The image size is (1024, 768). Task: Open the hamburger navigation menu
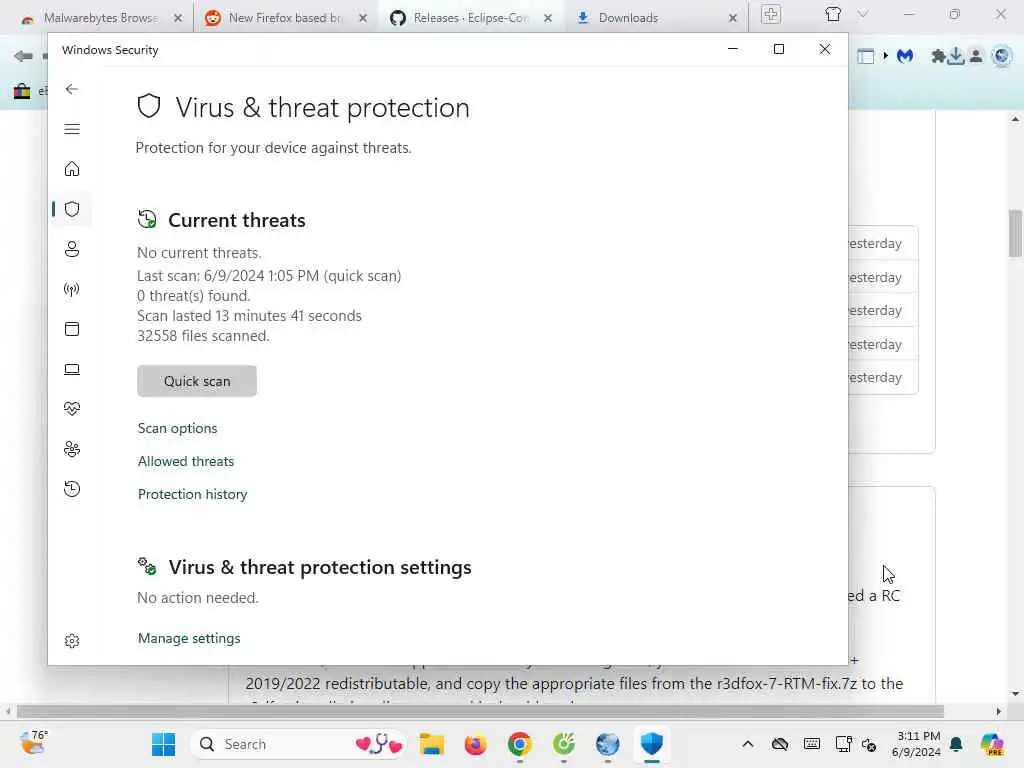pos(72,129)
